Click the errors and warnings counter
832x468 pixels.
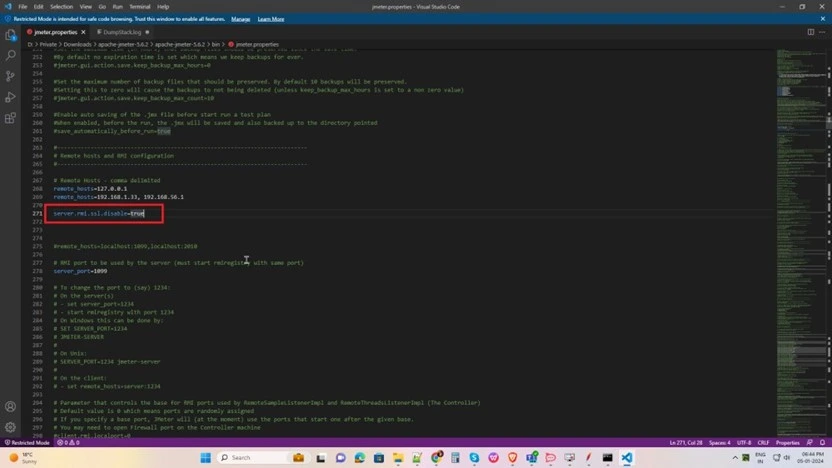coord(68,443)
